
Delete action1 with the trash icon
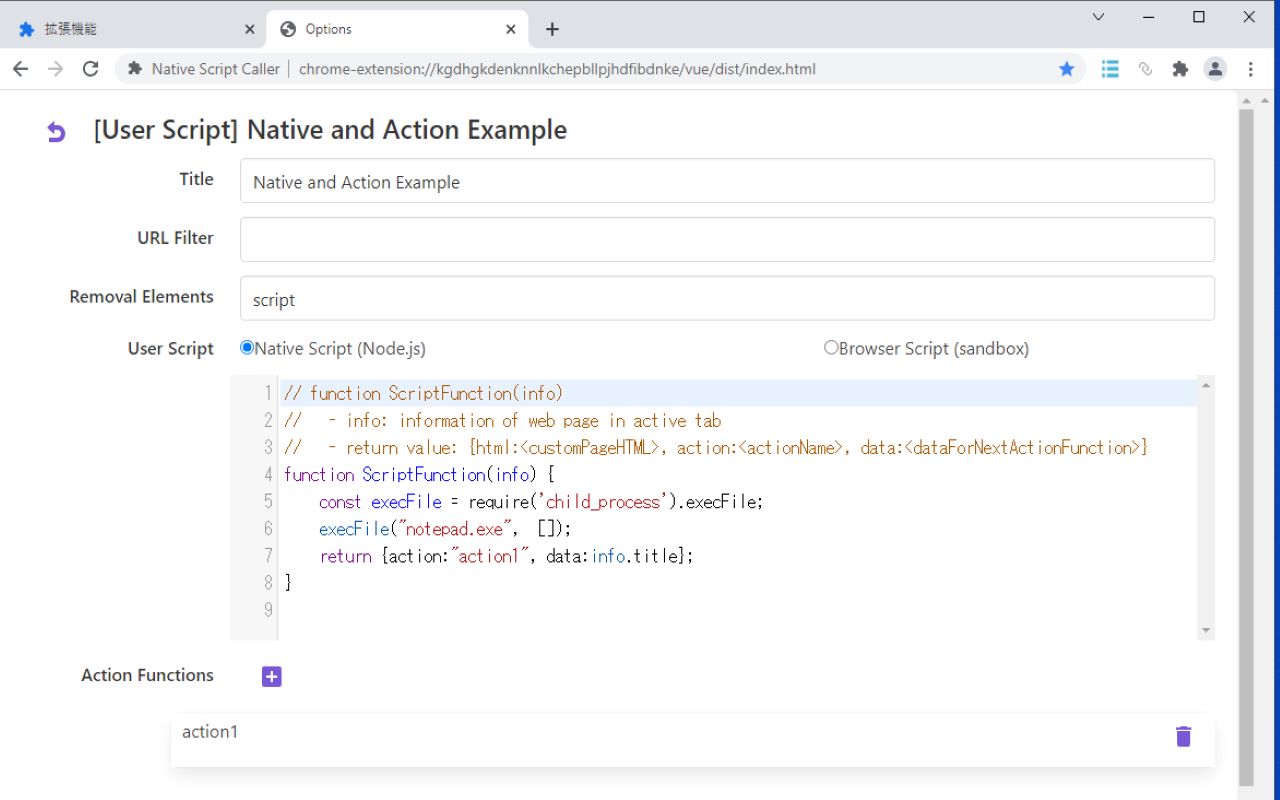(1183, 737)
